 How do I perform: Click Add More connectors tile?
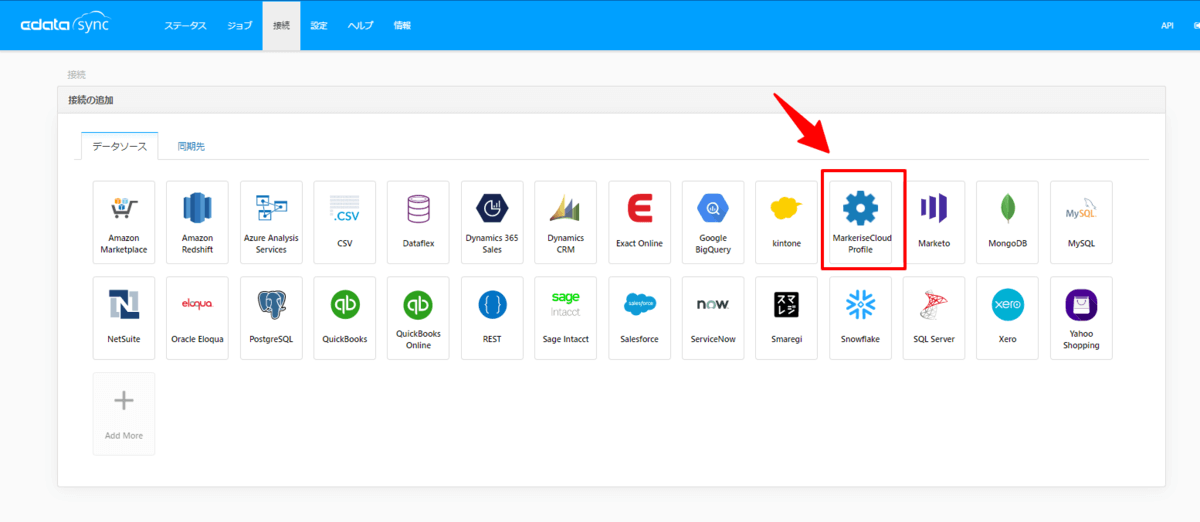(x=124, y=414)
